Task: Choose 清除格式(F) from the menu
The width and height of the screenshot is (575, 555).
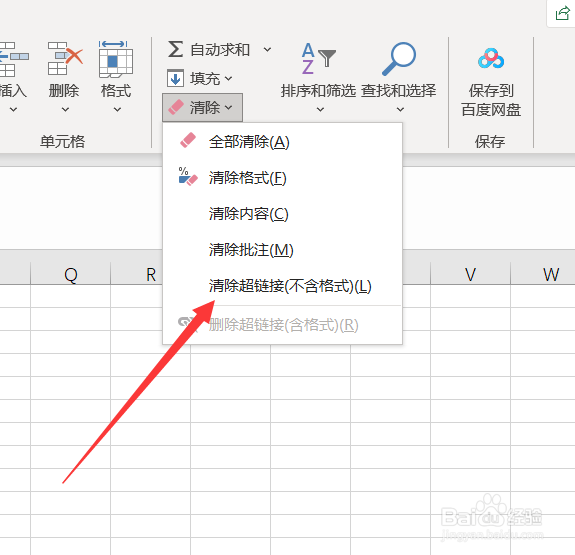Action: pyautogui.click(x=282, y=178)
